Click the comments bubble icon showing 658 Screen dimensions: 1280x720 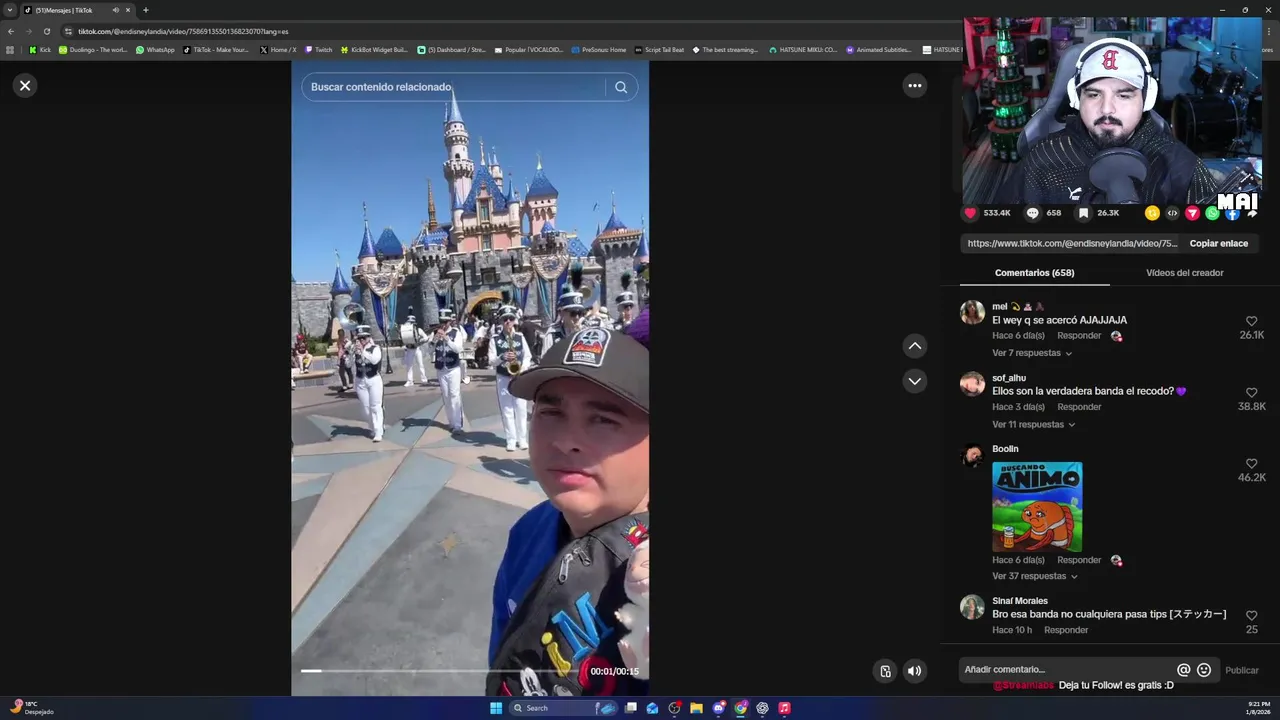(1033, 213)
